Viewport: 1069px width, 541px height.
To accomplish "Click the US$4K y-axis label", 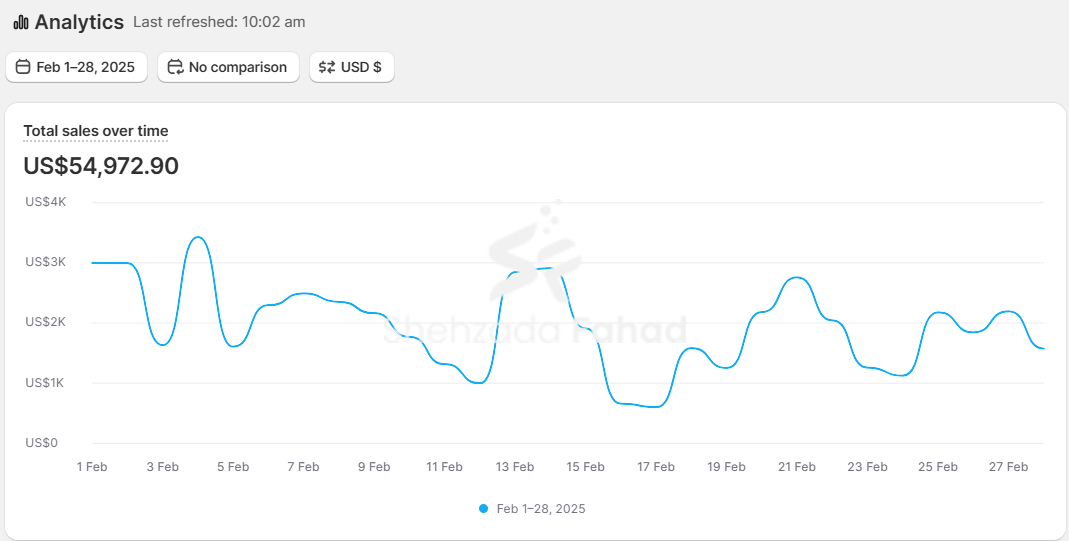I will click(46, 202).
